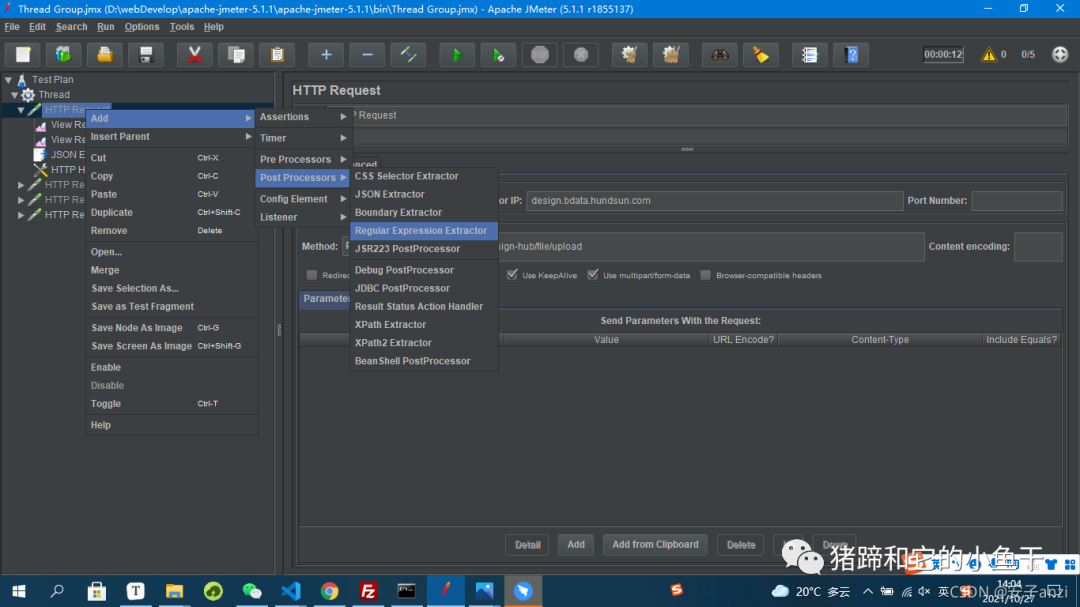Collapse the Thread group node
Viewport: 1080px width, 607px height.
pyautogui.click(x=14, y=95)
